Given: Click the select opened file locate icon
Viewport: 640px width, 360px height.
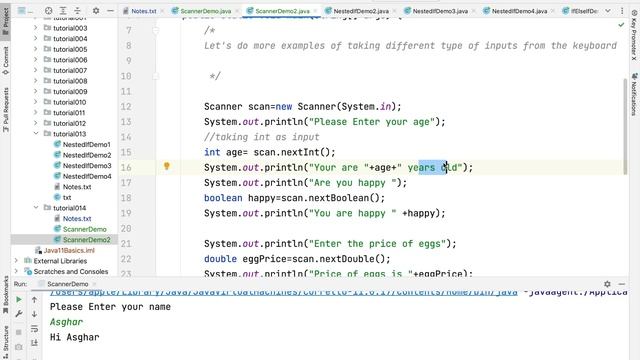Looking at the screenshot, I should (x=48, y=11).
